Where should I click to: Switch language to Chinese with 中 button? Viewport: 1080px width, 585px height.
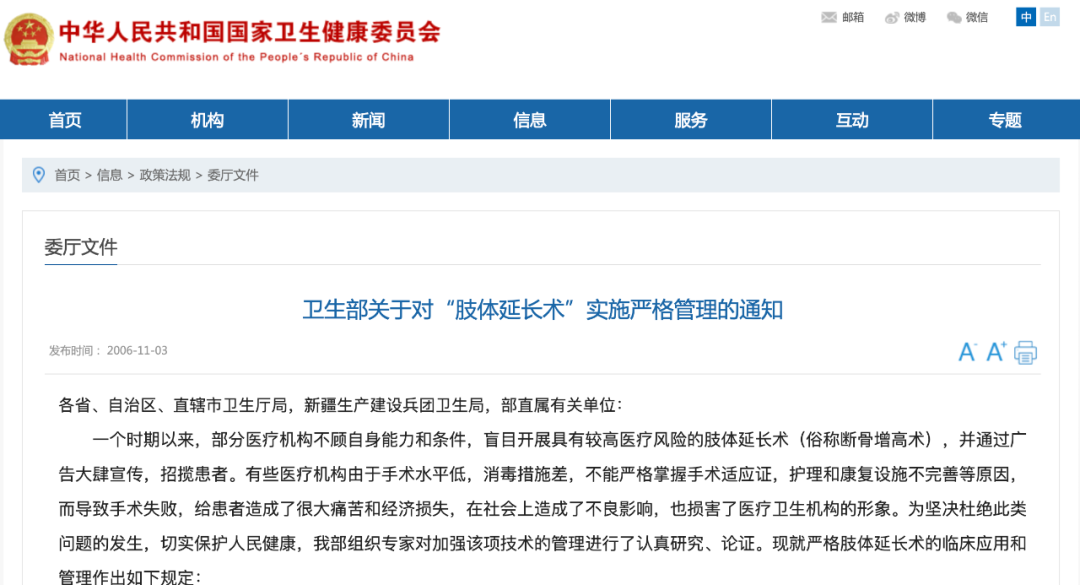click(1026, 17)
